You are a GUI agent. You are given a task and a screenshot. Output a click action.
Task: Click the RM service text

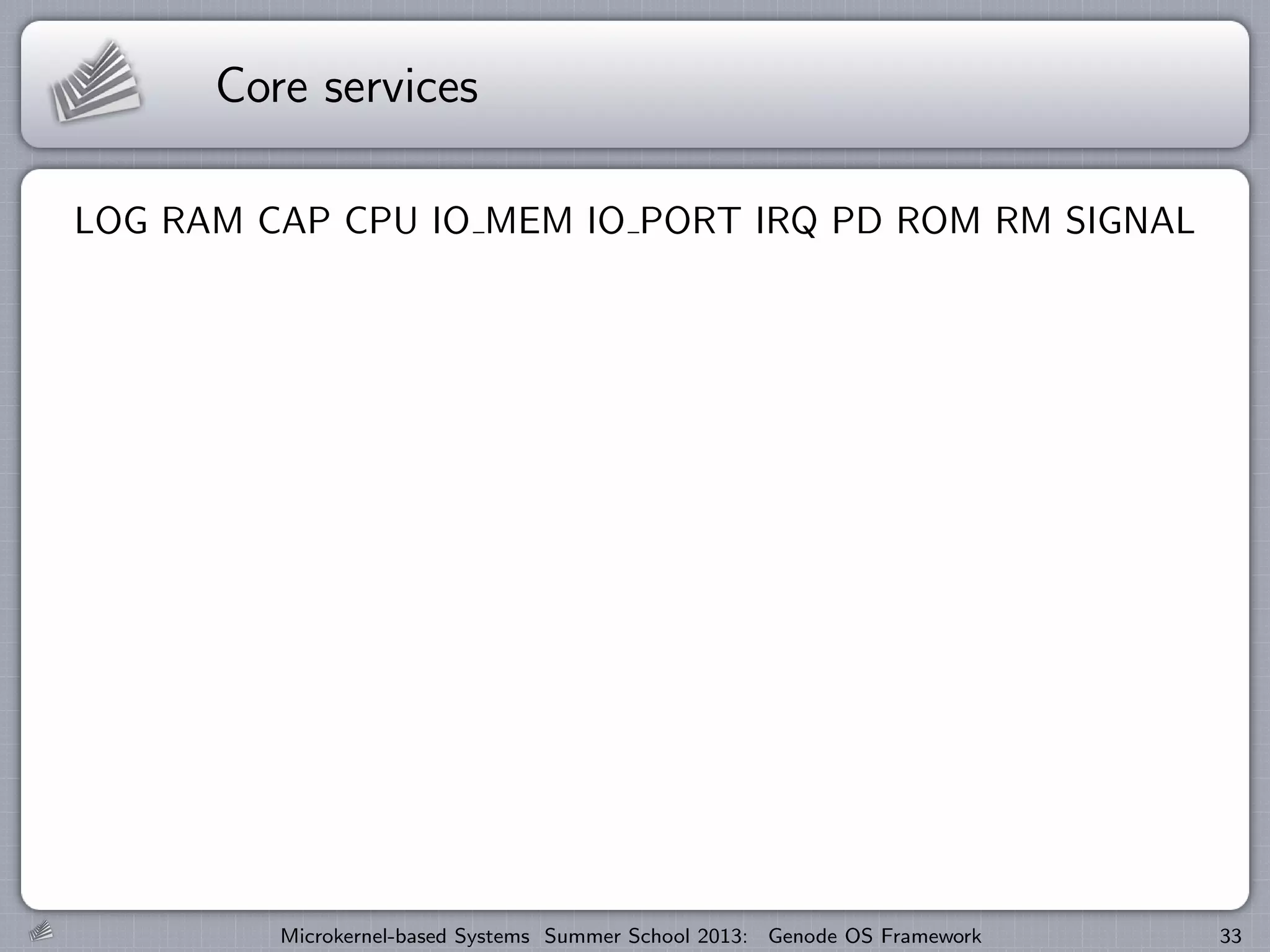point(1024,221)
